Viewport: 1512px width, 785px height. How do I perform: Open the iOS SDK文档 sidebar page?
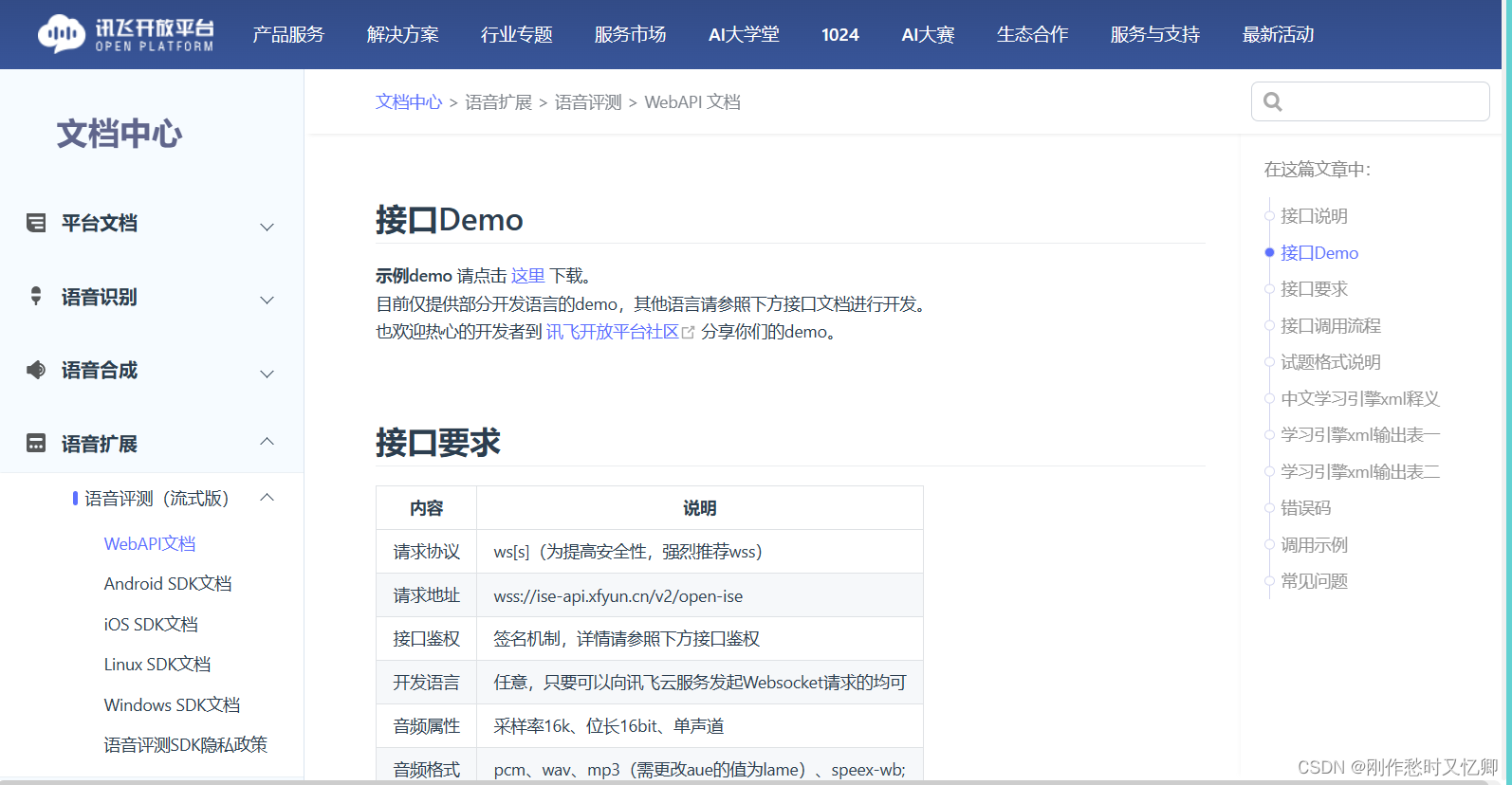(151, 624)
